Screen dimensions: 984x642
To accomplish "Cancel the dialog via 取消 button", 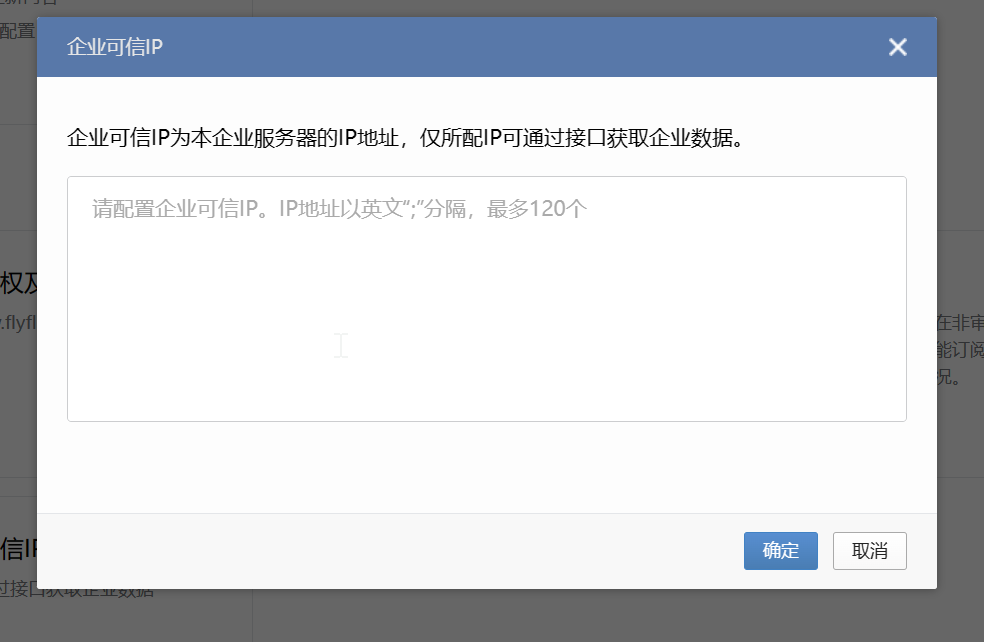I will (870, 551).
